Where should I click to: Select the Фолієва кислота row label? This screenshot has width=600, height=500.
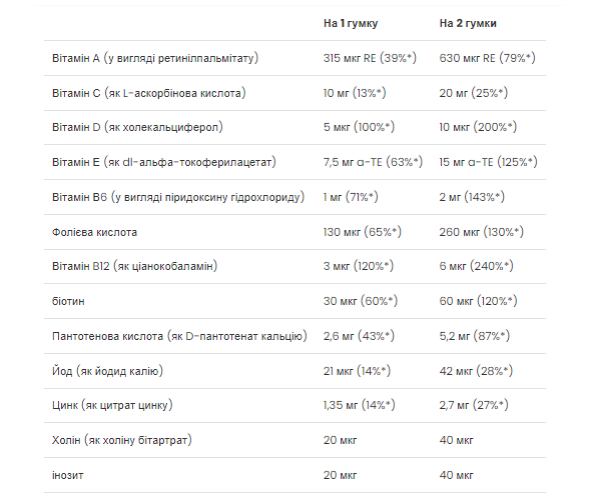[x=93, y=232]
